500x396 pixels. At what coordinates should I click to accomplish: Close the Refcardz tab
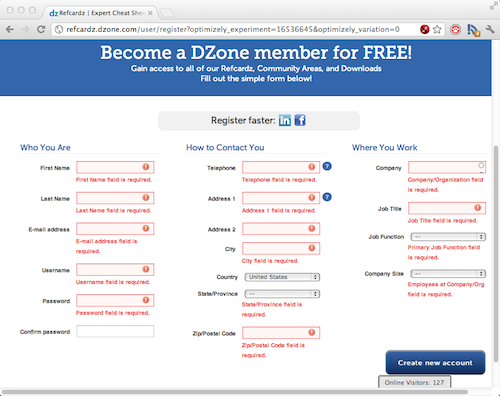(x=150, y=13)
